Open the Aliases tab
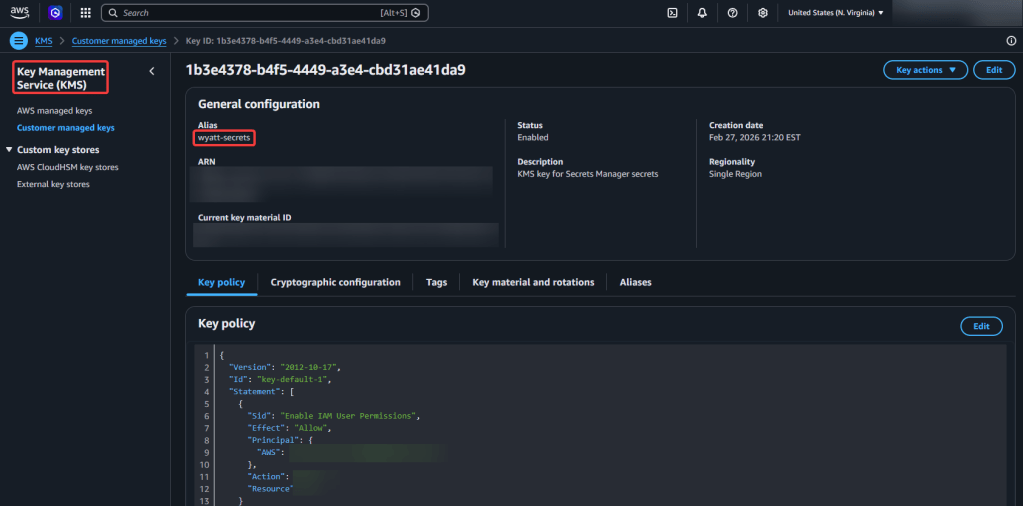Image resolution: width=1023 pixels, height=506 pixels. pyautogui.click(x=635, y=283)
